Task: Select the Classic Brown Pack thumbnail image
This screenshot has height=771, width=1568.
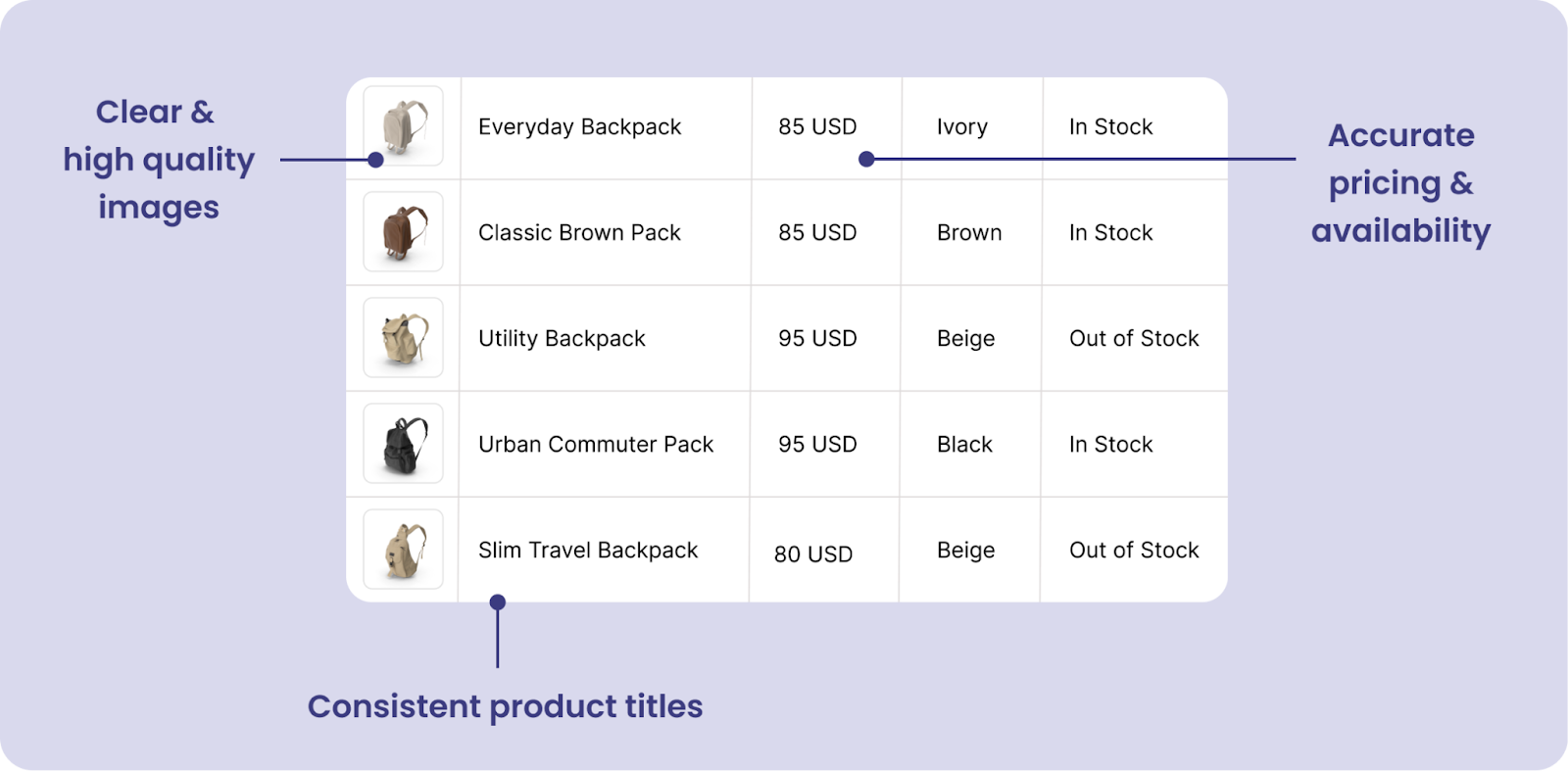Action: click(403, 232)
